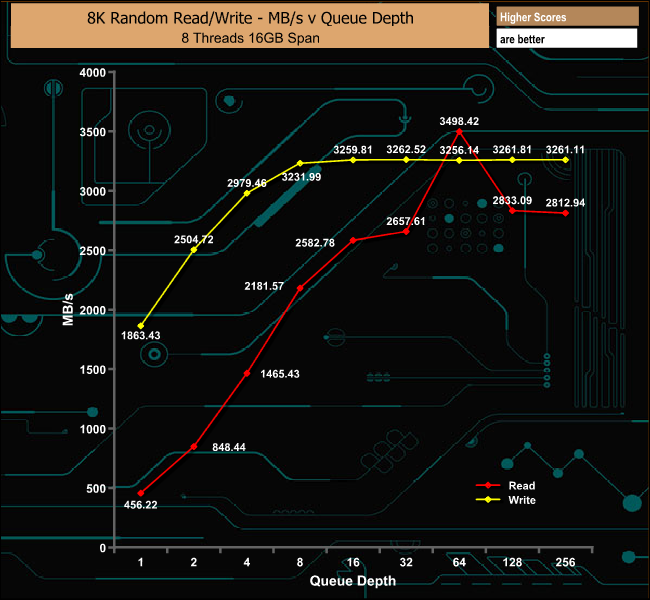The height and width of the screenshot is (600, 650).
Task: Click the x-axis tick label 2
Action: click(194, 562)
